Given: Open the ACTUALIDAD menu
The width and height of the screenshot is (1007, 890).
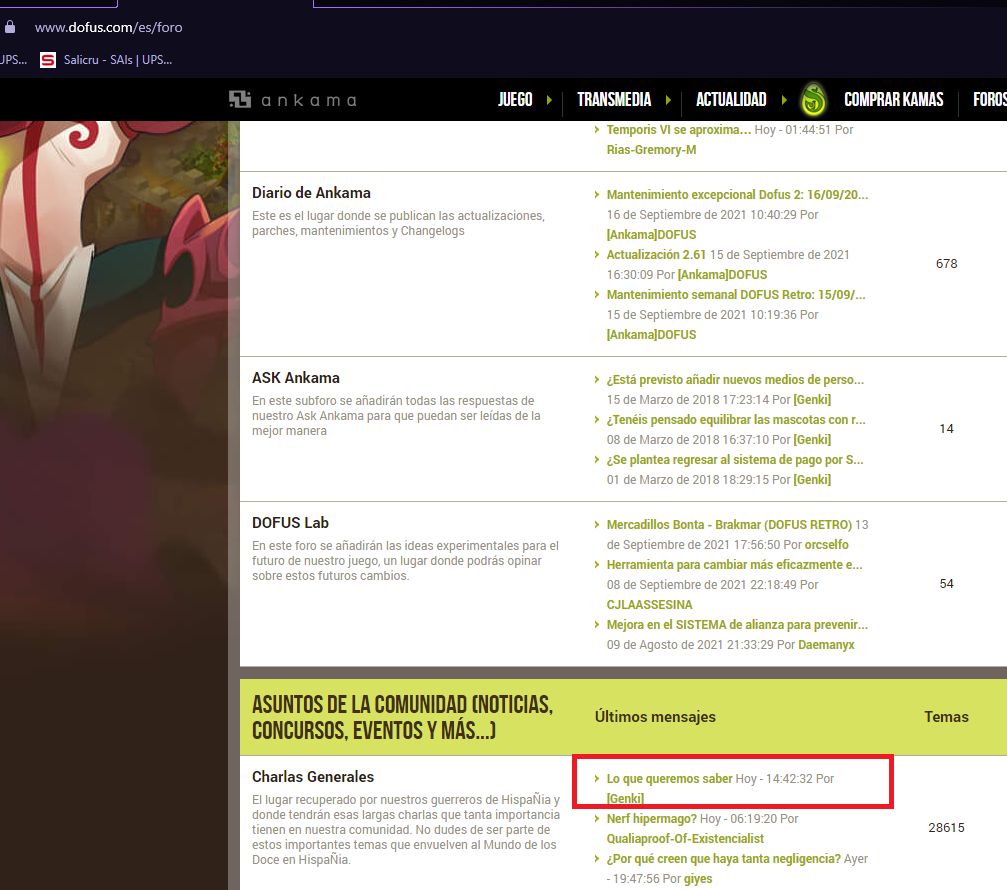Looking at the screenshot, I should point(731,100).
